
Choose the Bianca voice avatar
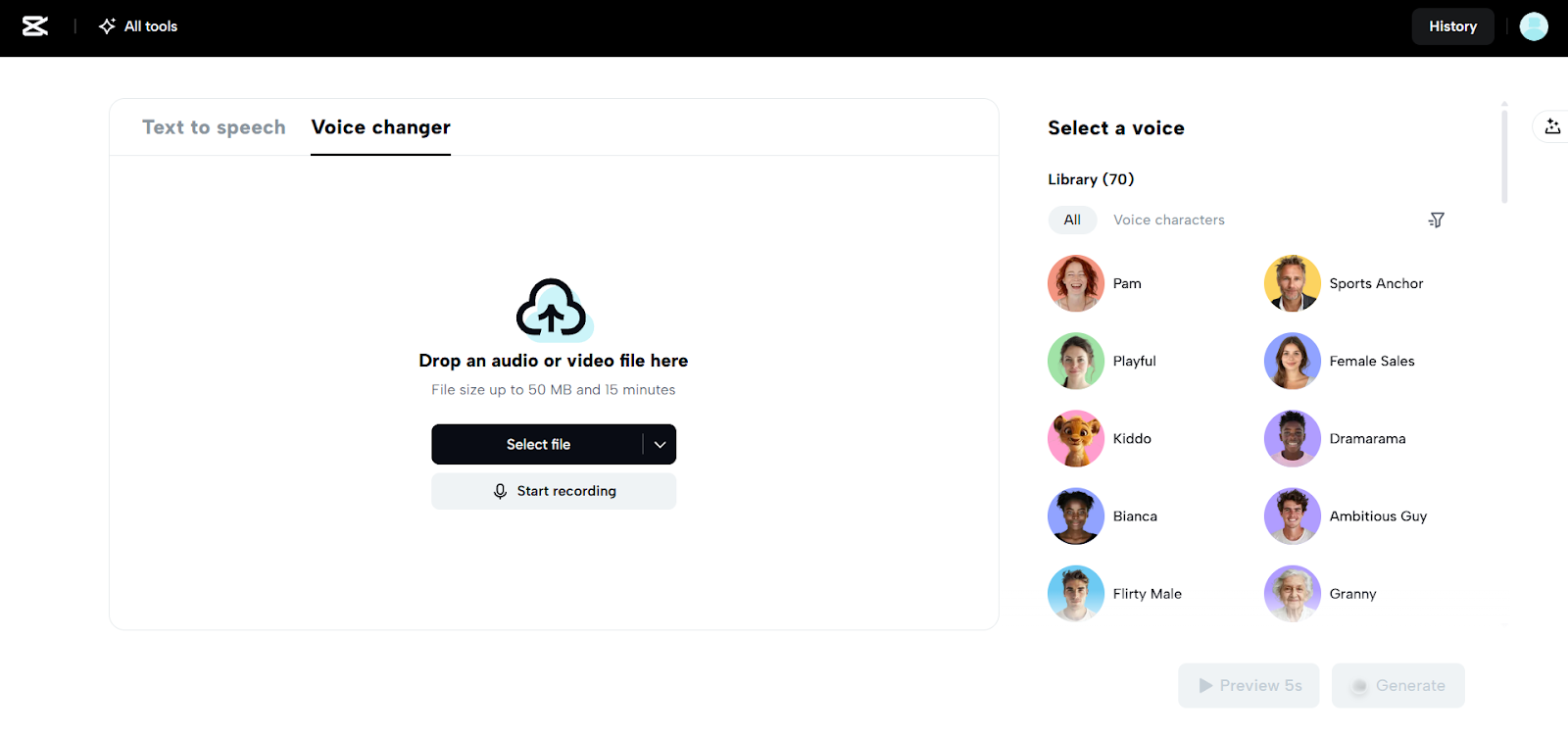click(x=1076, y=515)
